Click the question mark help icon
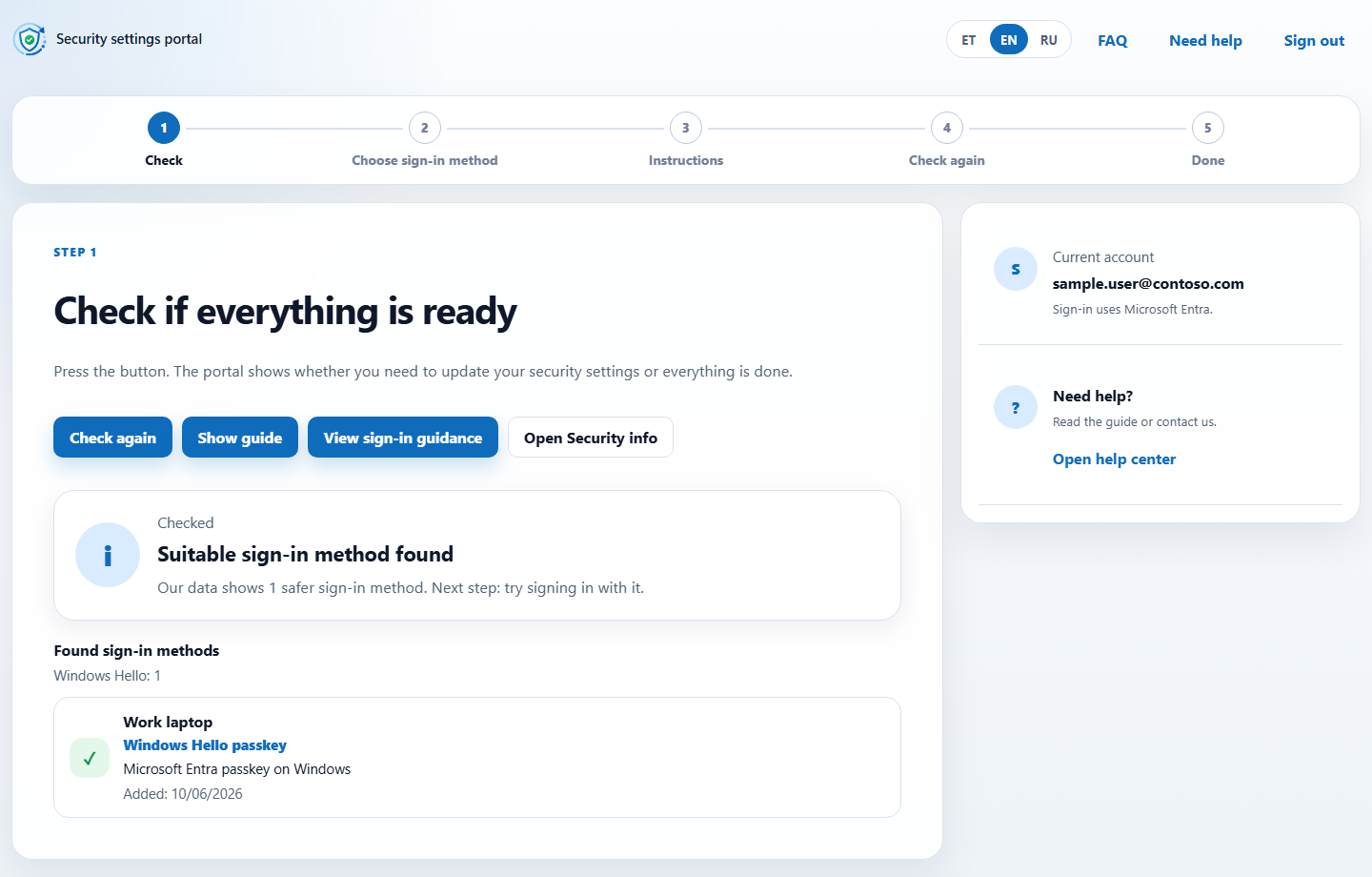 pos(1016,407)
